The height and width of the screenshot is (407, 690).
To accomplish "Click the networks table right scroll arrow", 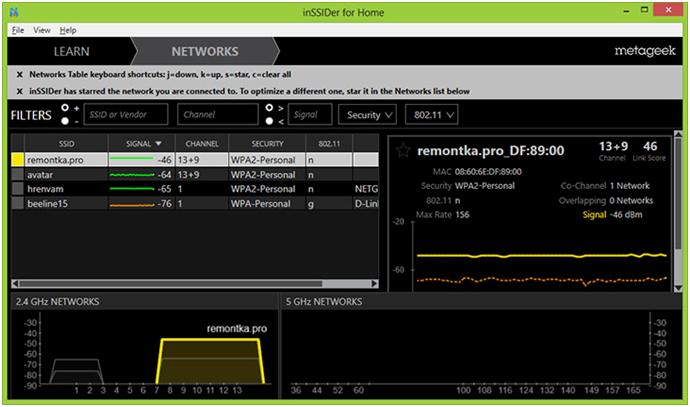I will [x=374, y=284].
